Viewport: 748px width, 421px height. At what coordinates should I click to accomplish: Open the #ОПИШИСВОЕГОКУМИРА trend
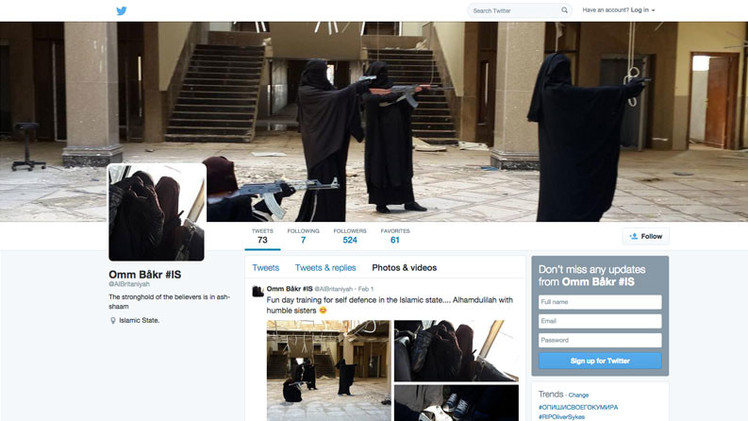point(578,407)
